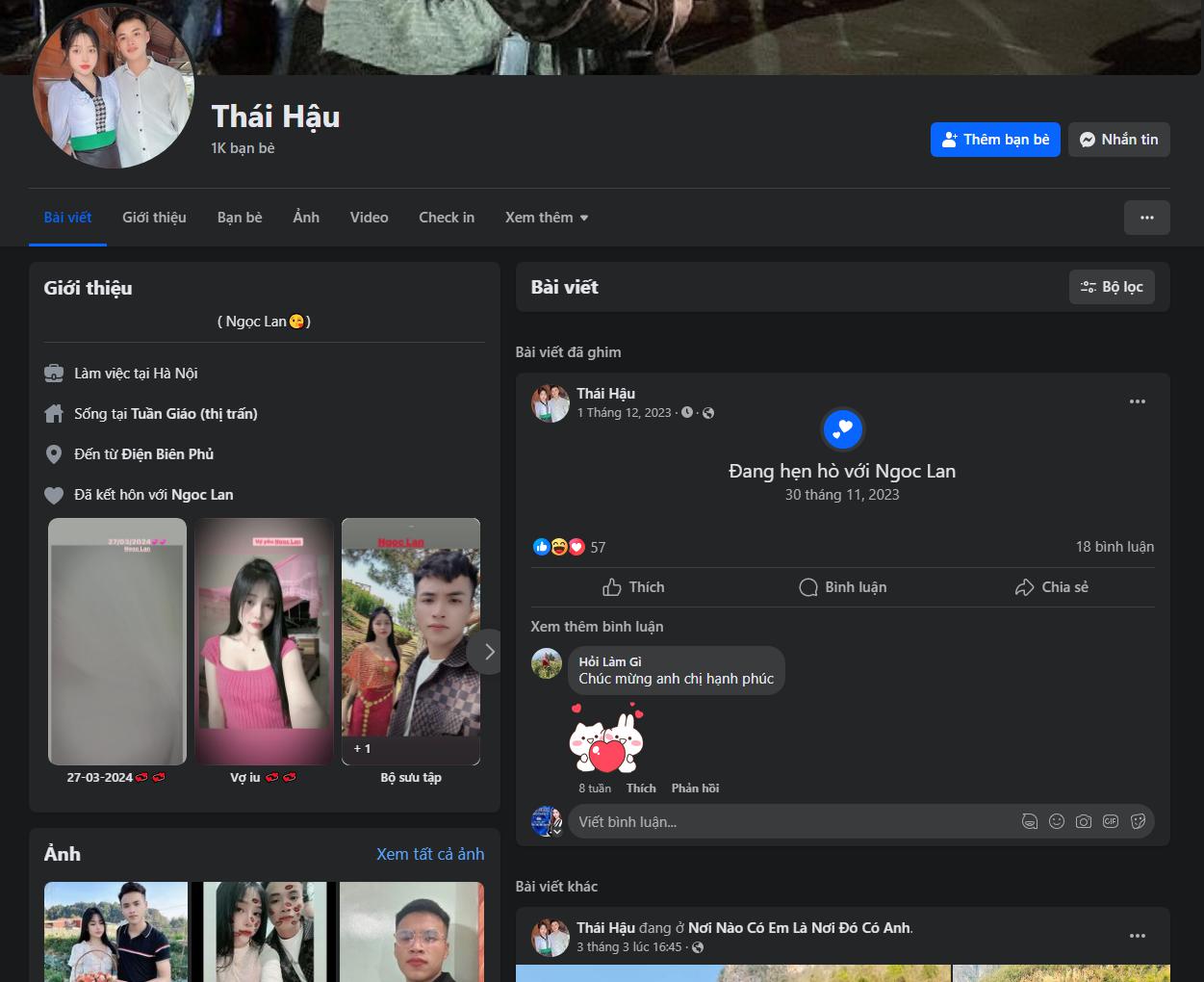Click Thêm bạn bè button
This screenshot has height=982, width=1204.
(995, 140)
